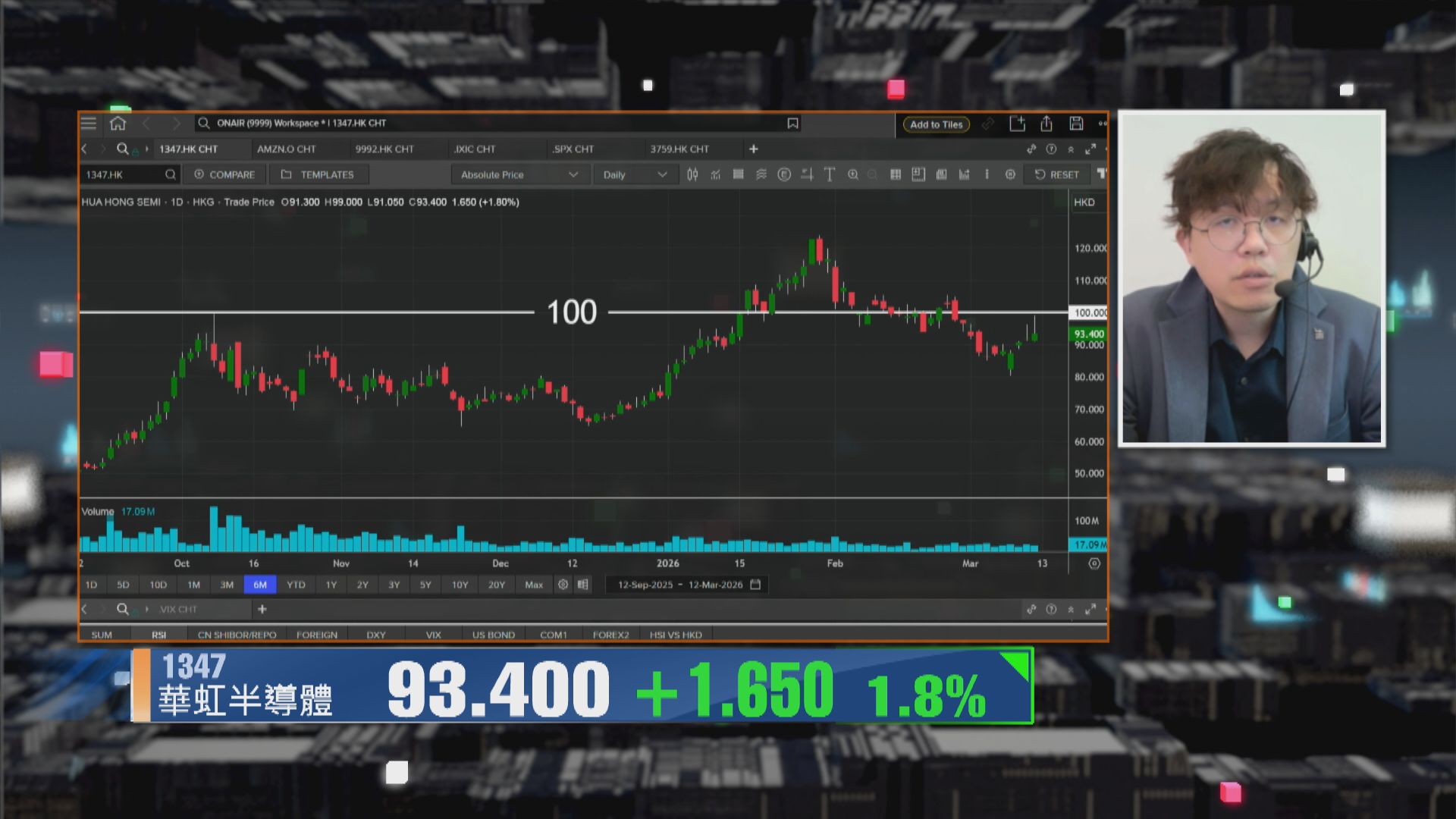1456x819 pixels.
Task: Switch the range to 1Y
Action: coord(331,585)
